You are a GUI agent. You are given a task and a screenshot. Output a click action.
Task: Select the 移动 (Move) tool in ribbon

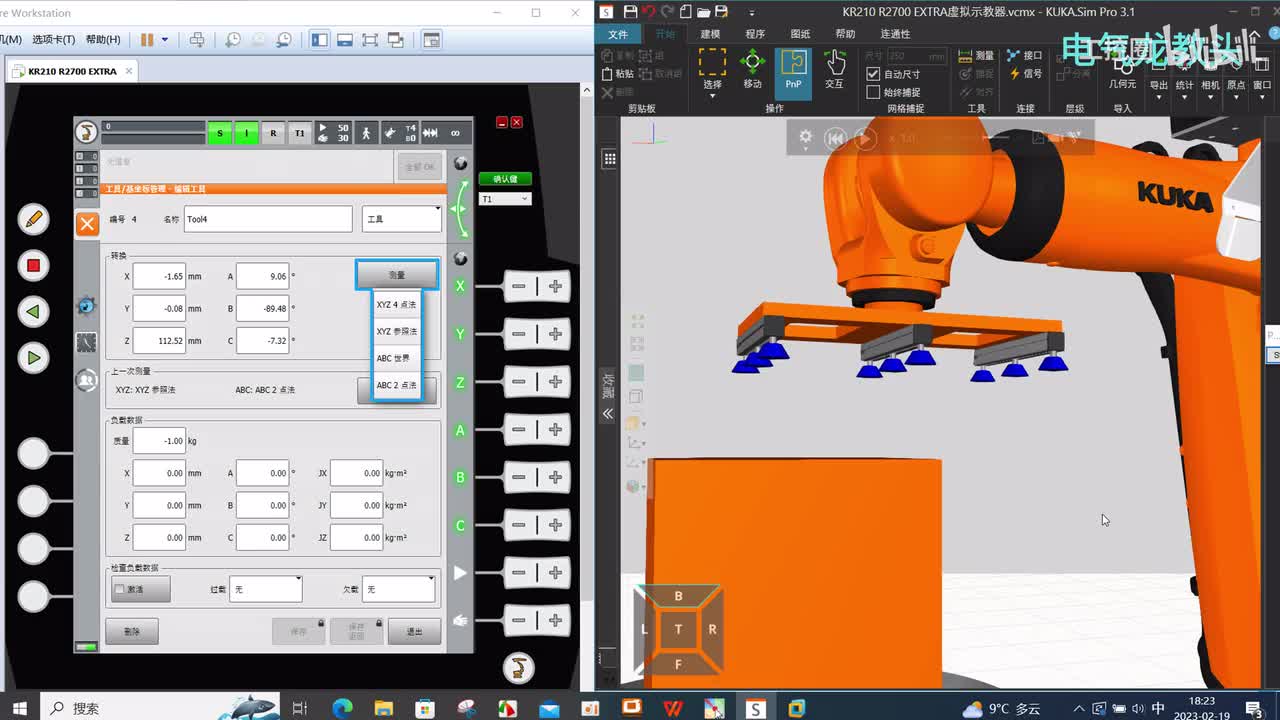coord(752,70)
